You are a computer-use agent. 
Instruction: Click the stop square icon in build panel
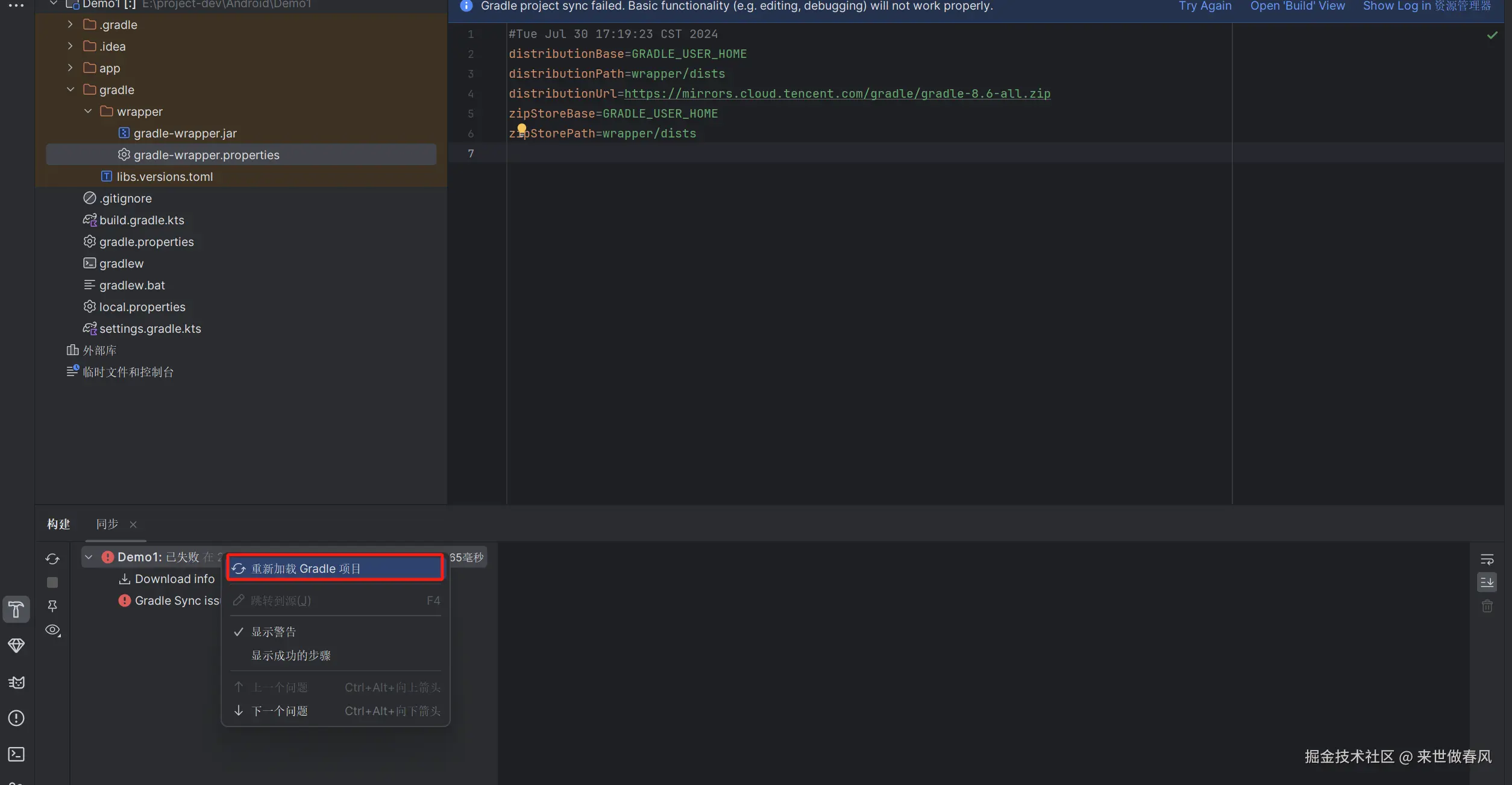pyautogui.click(x=52, y=582)
